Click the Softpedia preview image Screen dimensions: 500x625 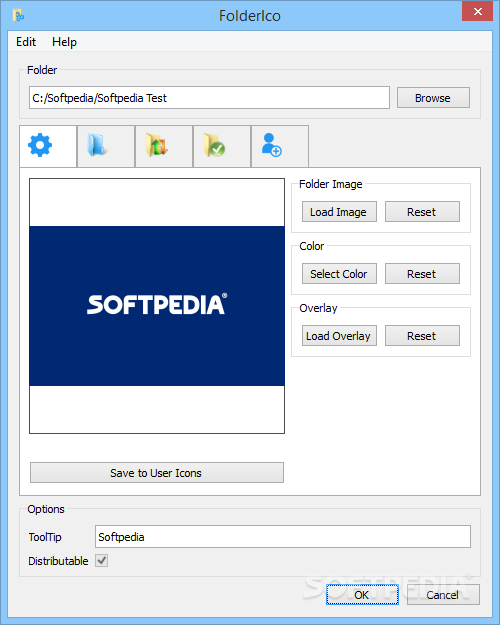tap(157, 306)
